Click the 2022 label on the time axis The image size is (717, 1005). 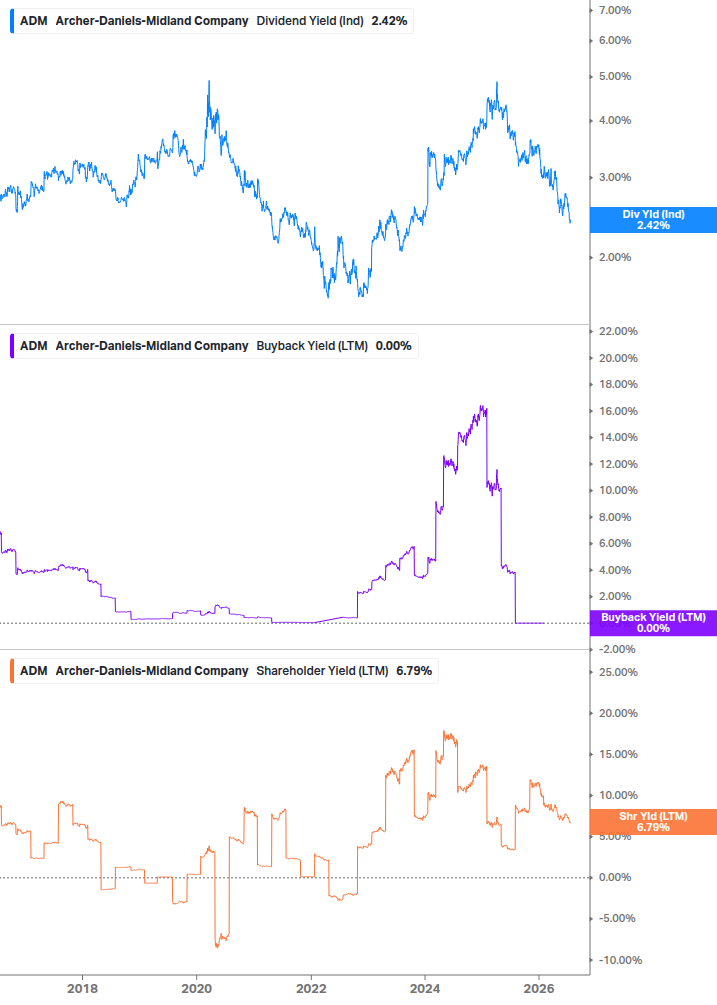point(311,989)
